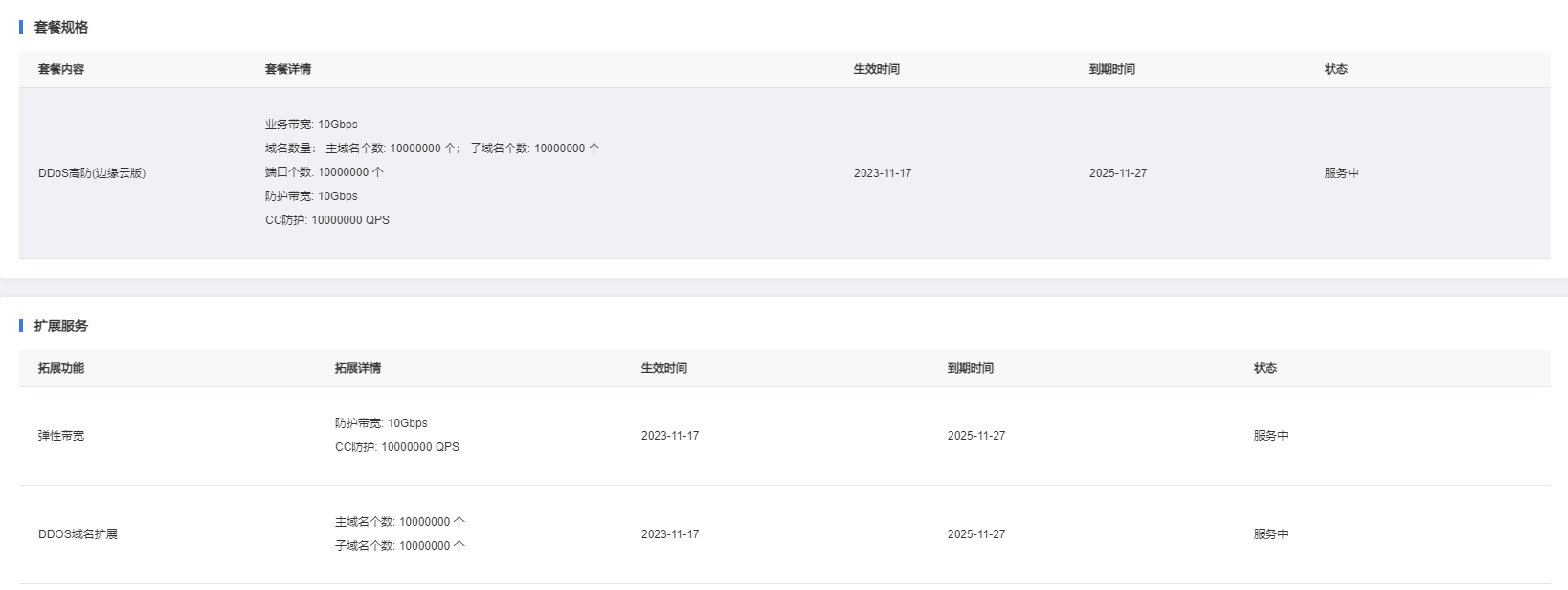
Task: Click the 扩展服务 section title
Action: (61, 326)
